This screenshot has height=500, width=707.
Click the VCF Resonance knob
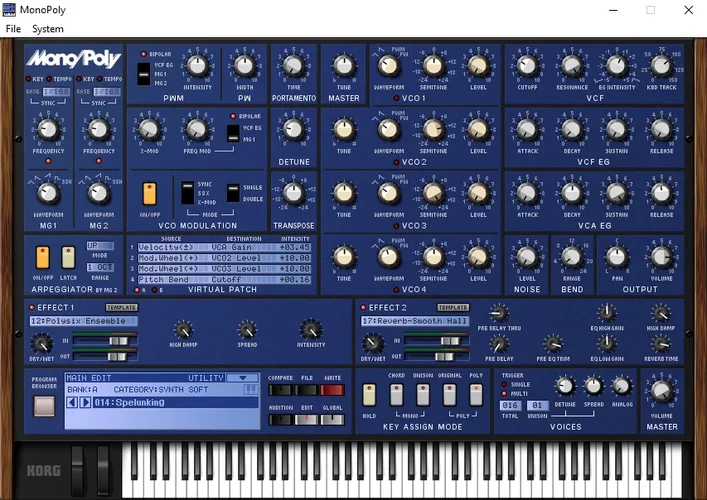[572, 66]
